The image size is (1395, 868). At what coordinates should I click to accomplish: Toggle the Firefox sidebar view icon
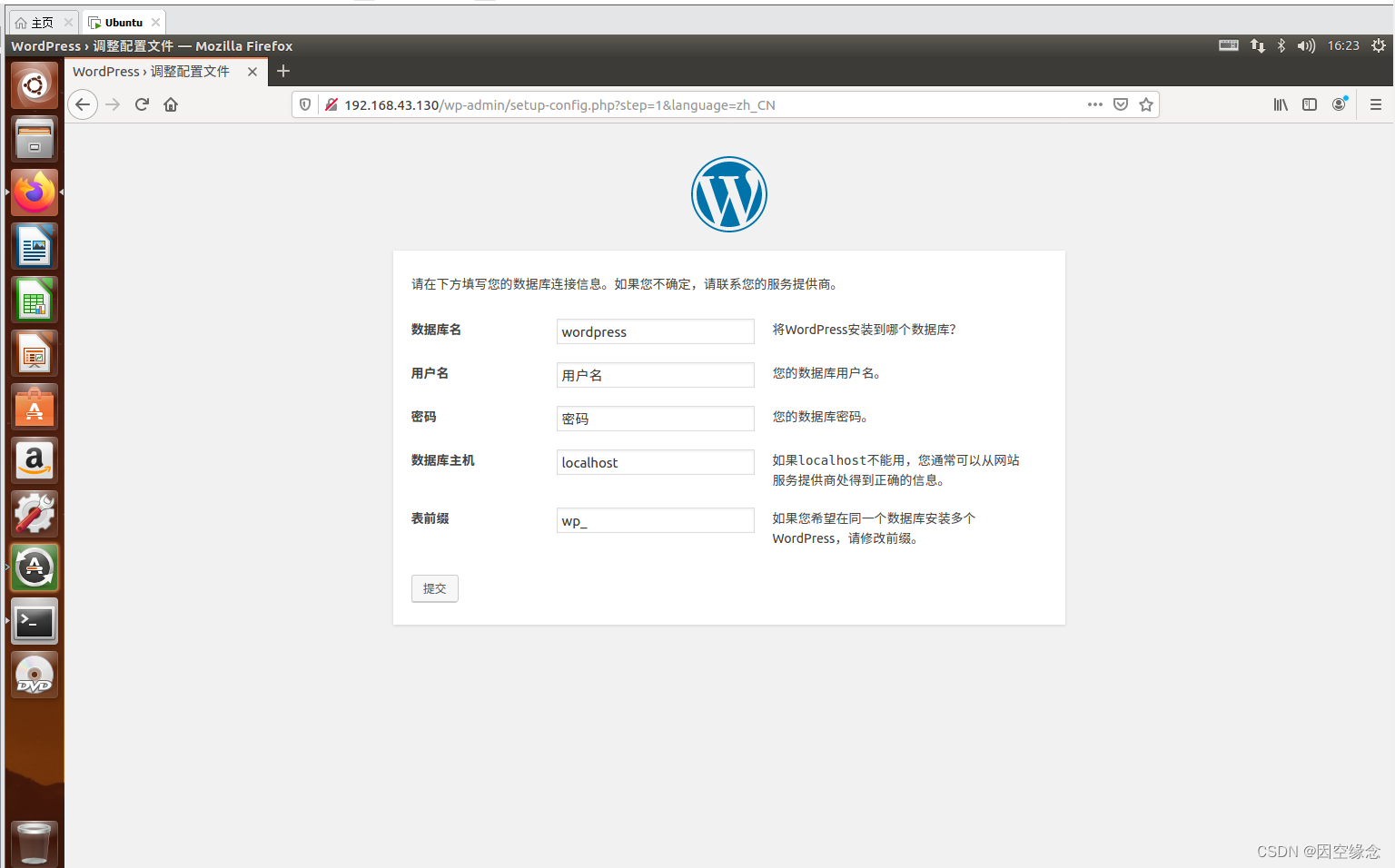click(x=1310, y=104)
